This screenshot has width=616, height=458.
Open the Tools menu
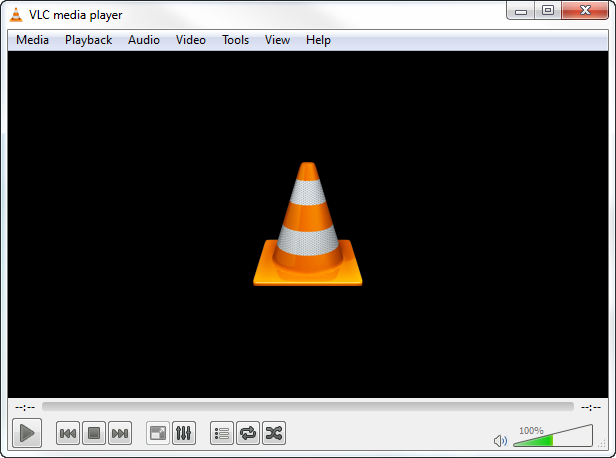pos(236,40)
